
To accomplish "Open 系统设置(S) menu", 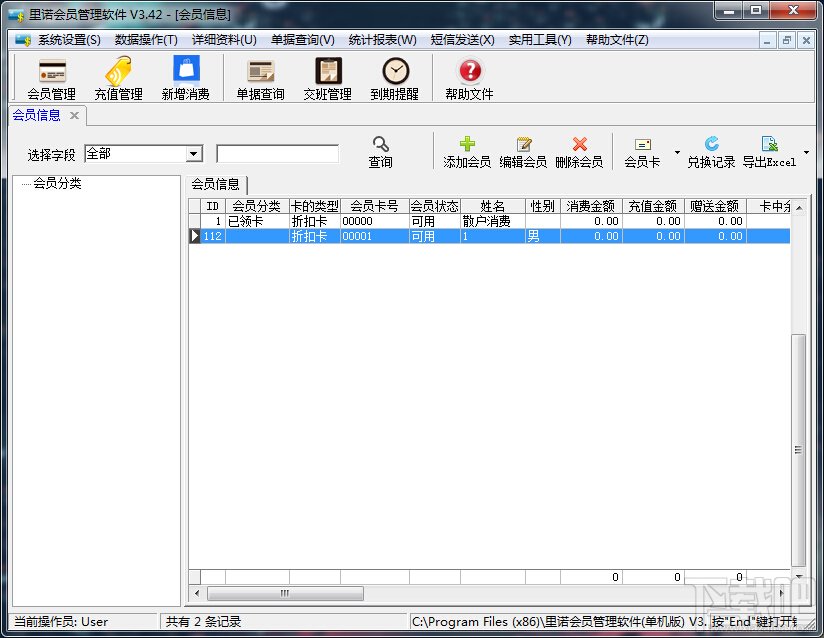I will point(69,40).
